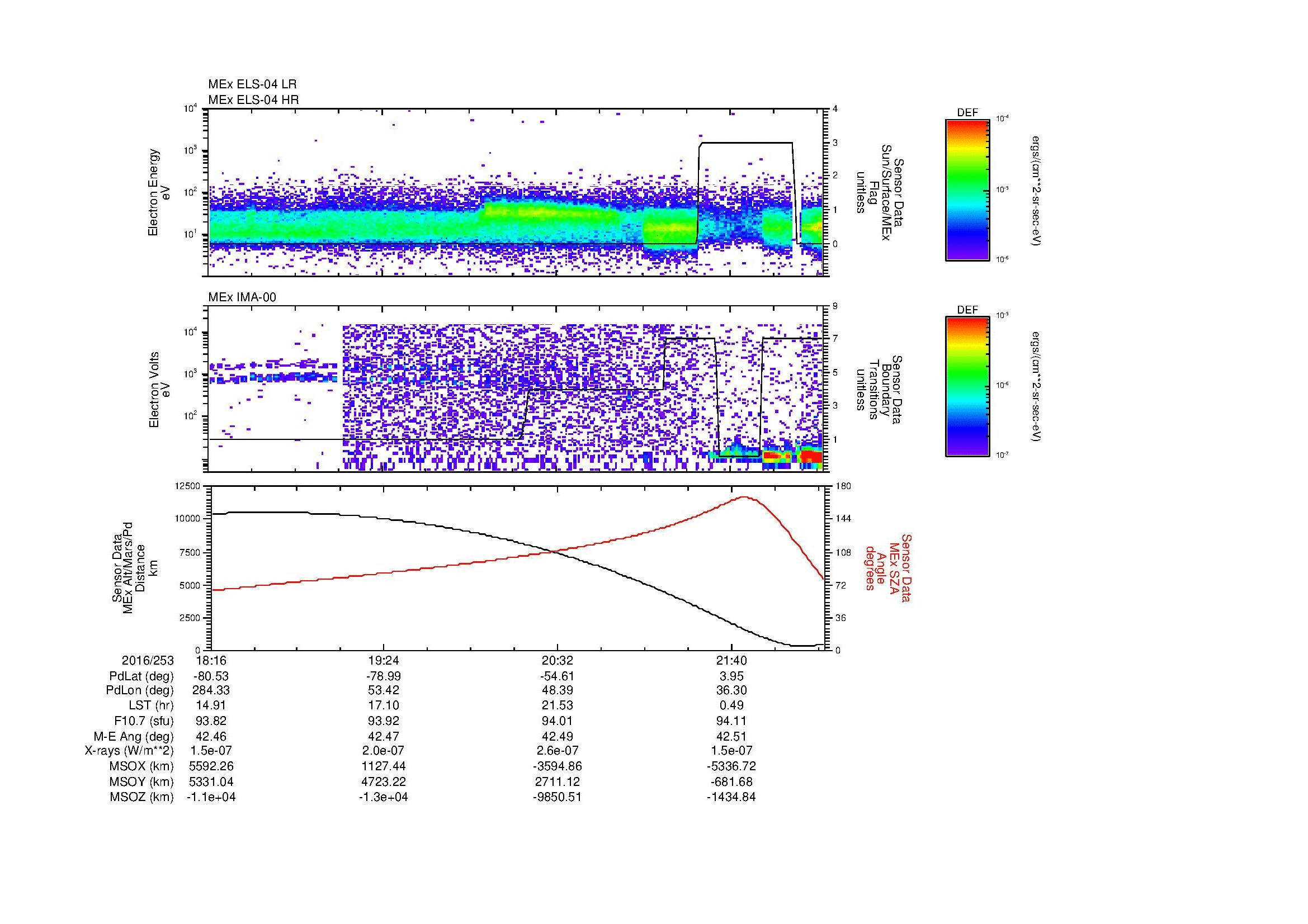This screenshot has height=924, width=1308.
Task: Click the PdLat value 3.95
Action: coord(731,676)
